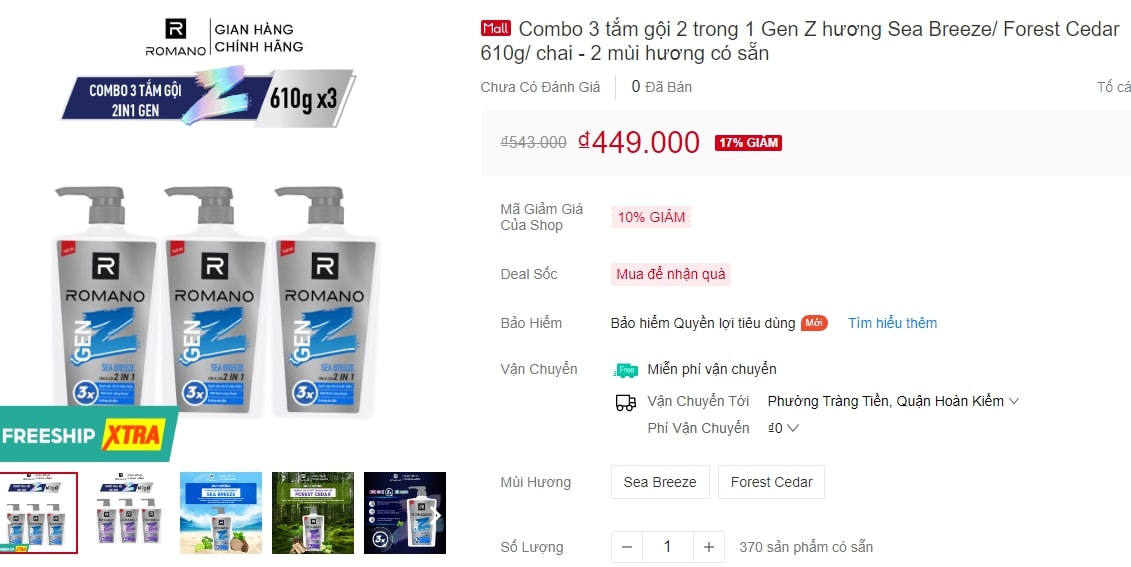Click the Mua để nhận quà deal tag
1131x567 pixels.
pyautogui.click(x=671, y=274)
